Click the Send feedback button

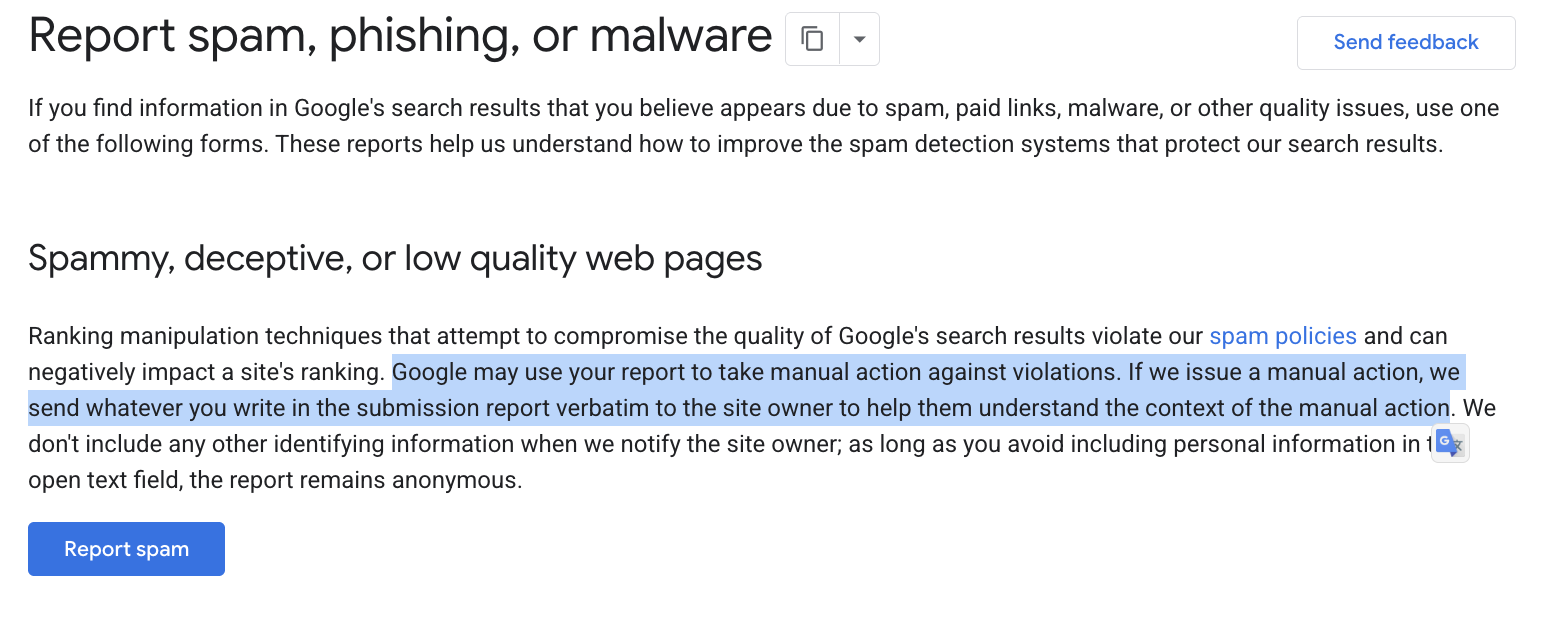[x=1405, y=42]
